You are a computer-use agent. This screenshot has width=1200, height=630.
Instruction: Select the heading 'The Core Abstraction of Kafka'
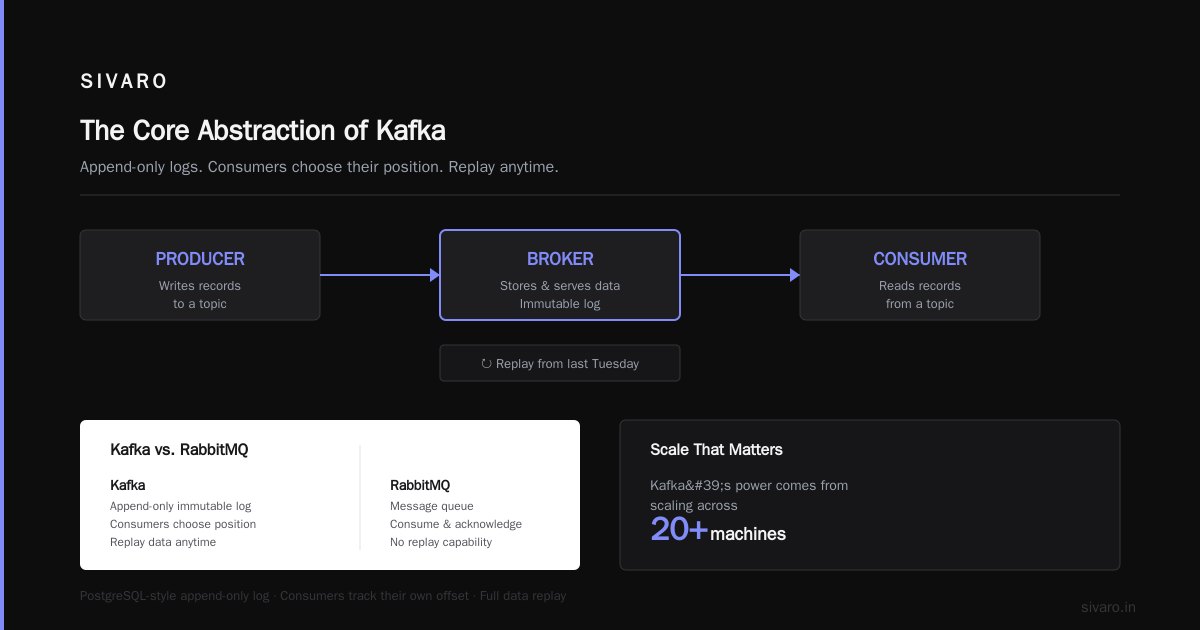click(263, 131)
